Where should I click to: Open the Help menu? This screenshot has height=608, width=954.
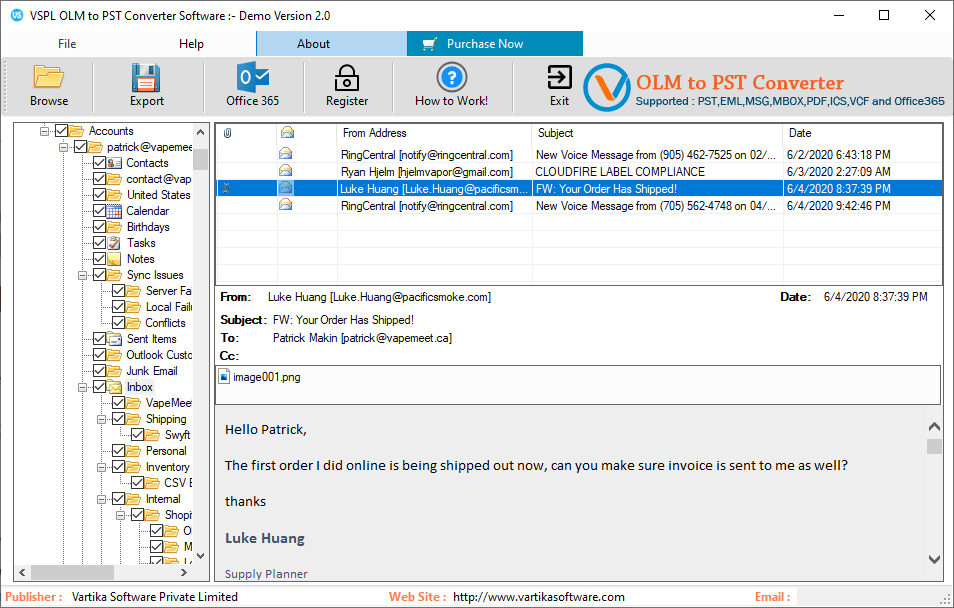pyautogui.click(x=191, y=44)
